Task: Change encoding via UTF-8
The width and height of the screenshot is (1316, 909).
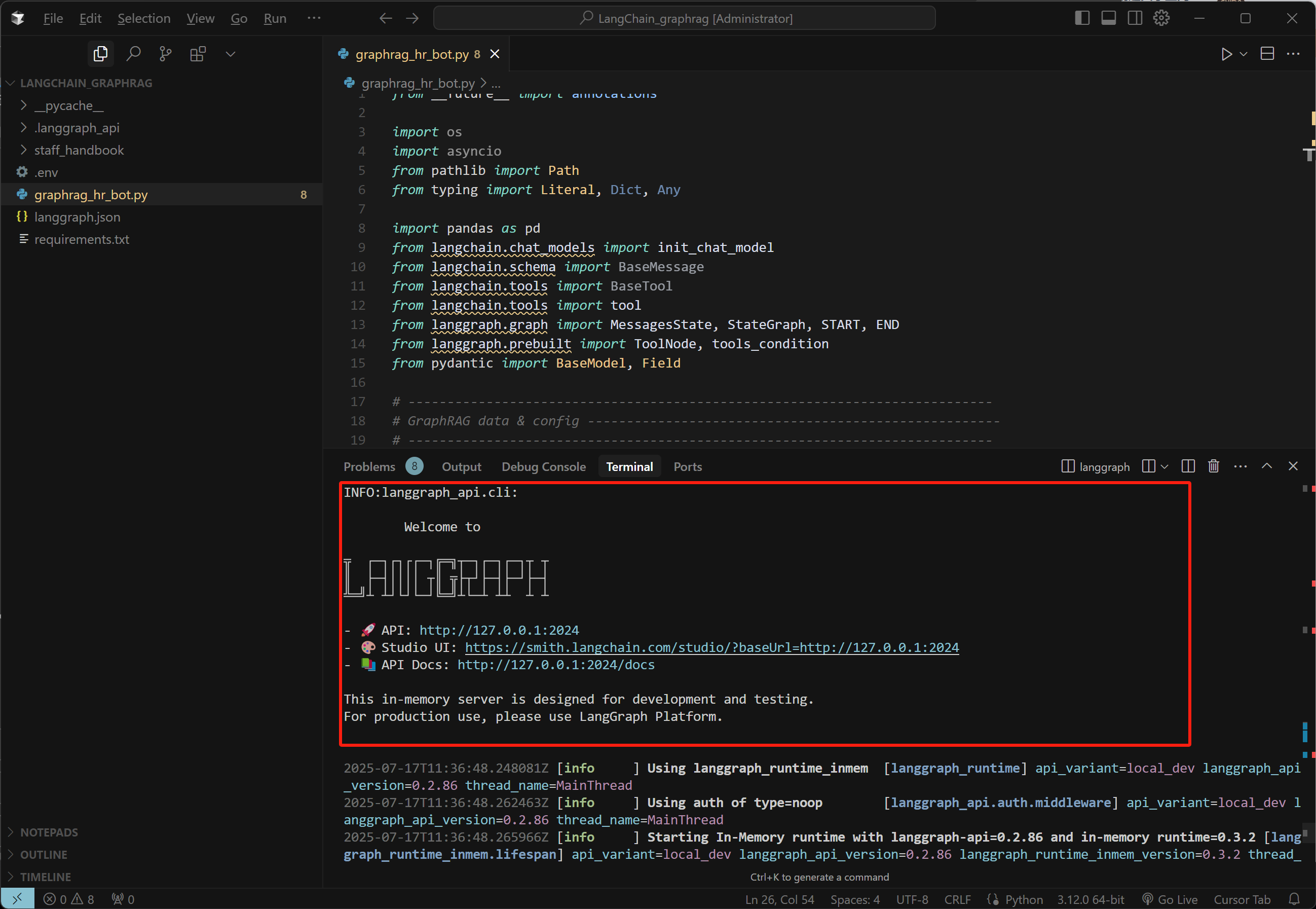Action: click(912, 899)
